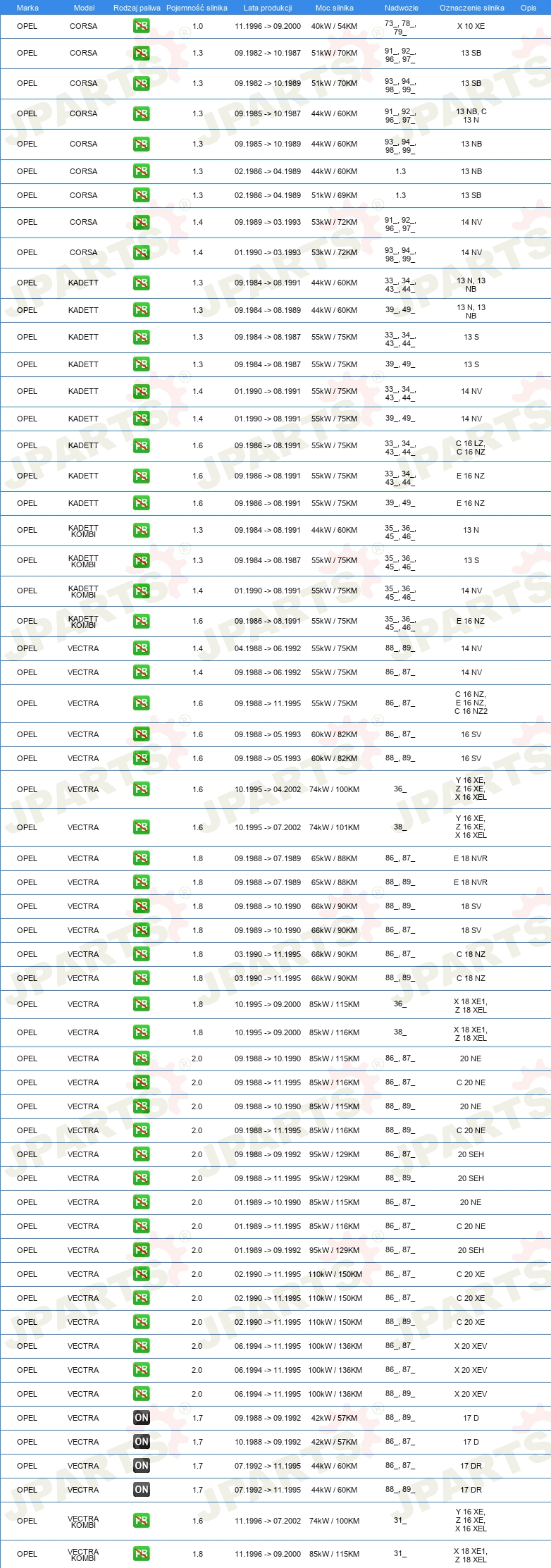Image resolution: width=551 pixels, height=1568 pixels.
Task: Click diesel ON icon in 17 DR 88_, 89_ row
Action: (142, 1490)
